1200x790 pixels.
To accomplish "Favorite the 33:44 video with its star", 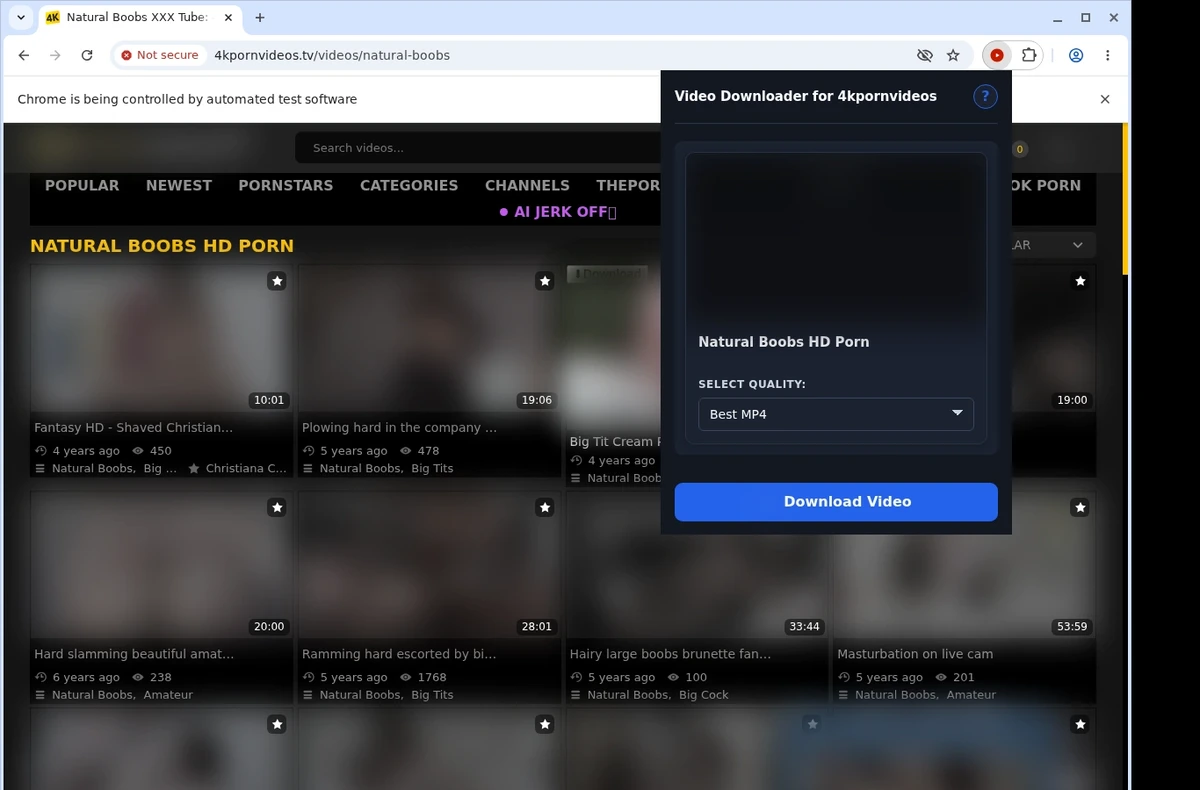I will pyautogui.click(x=812, y=508).
